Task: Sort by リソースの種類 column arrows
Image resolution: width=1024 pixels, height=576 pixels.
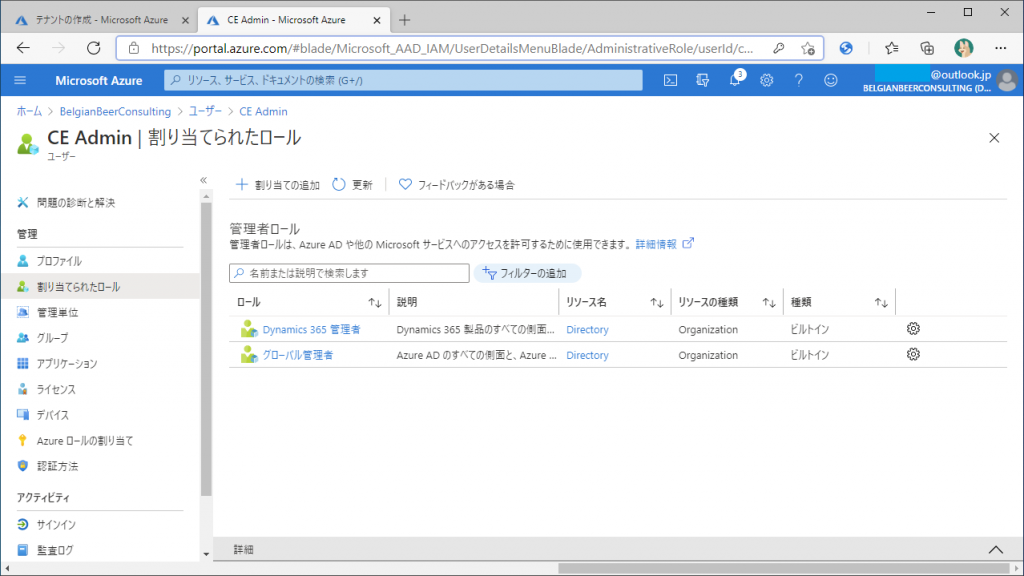Action: 769,302
